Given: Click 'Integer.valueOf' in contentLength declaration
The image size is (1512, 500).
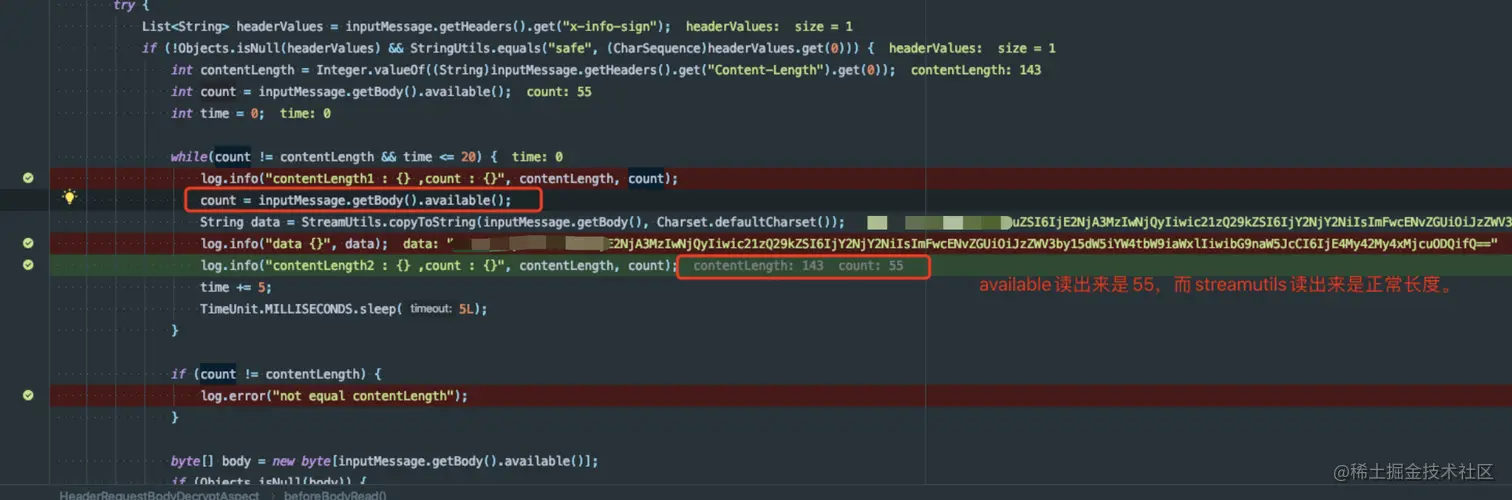Looking at the screenshot, I should (372, 70).
